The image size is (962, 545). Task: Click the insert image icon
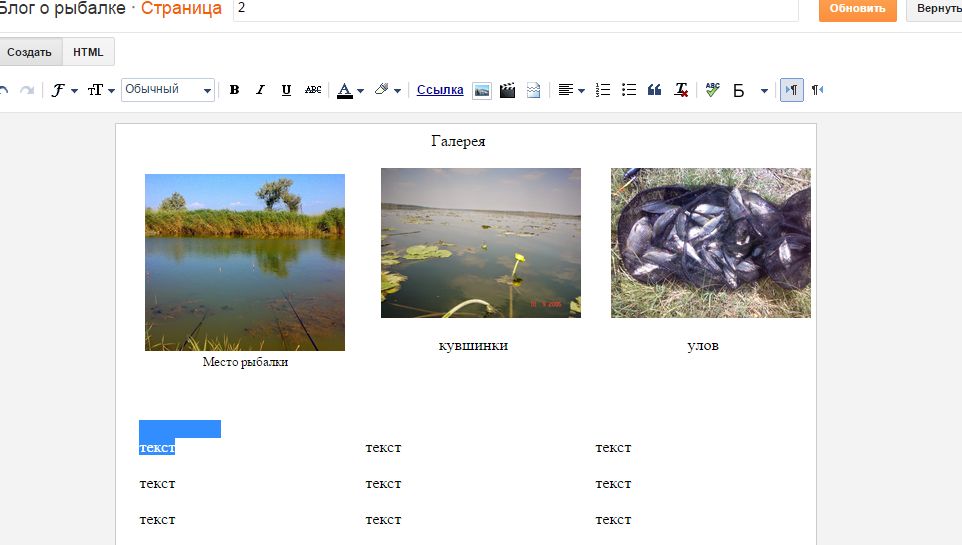[x=482, y=90]
